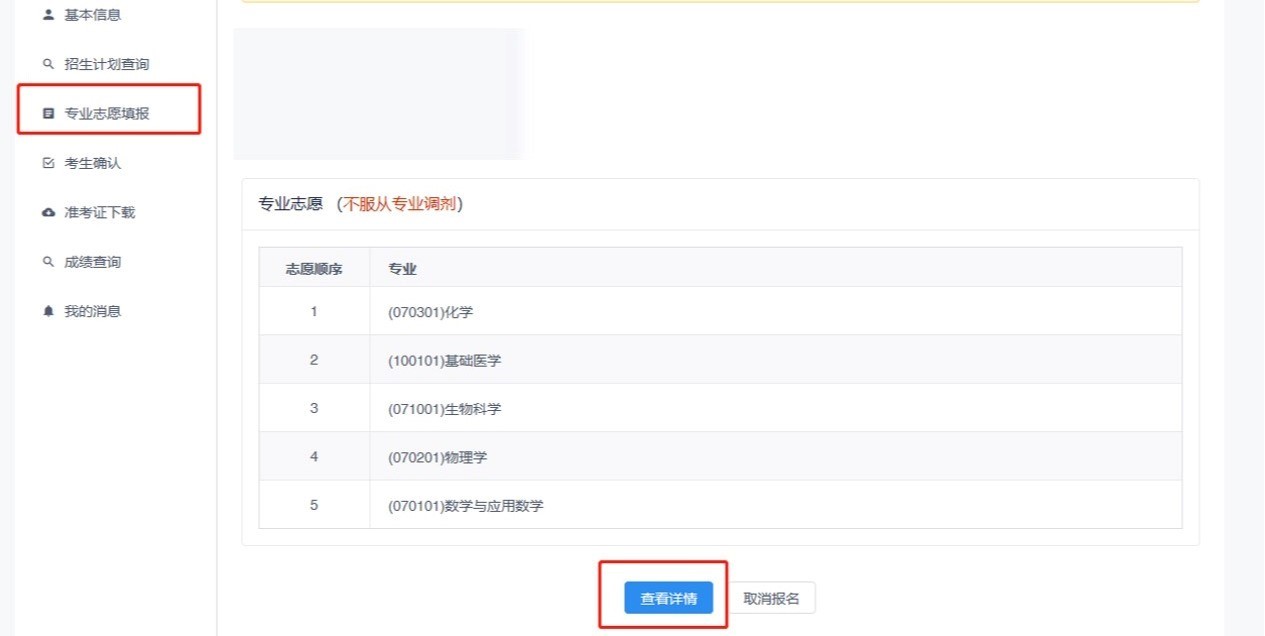Select the (070301)化学 row

click(430, 312)
